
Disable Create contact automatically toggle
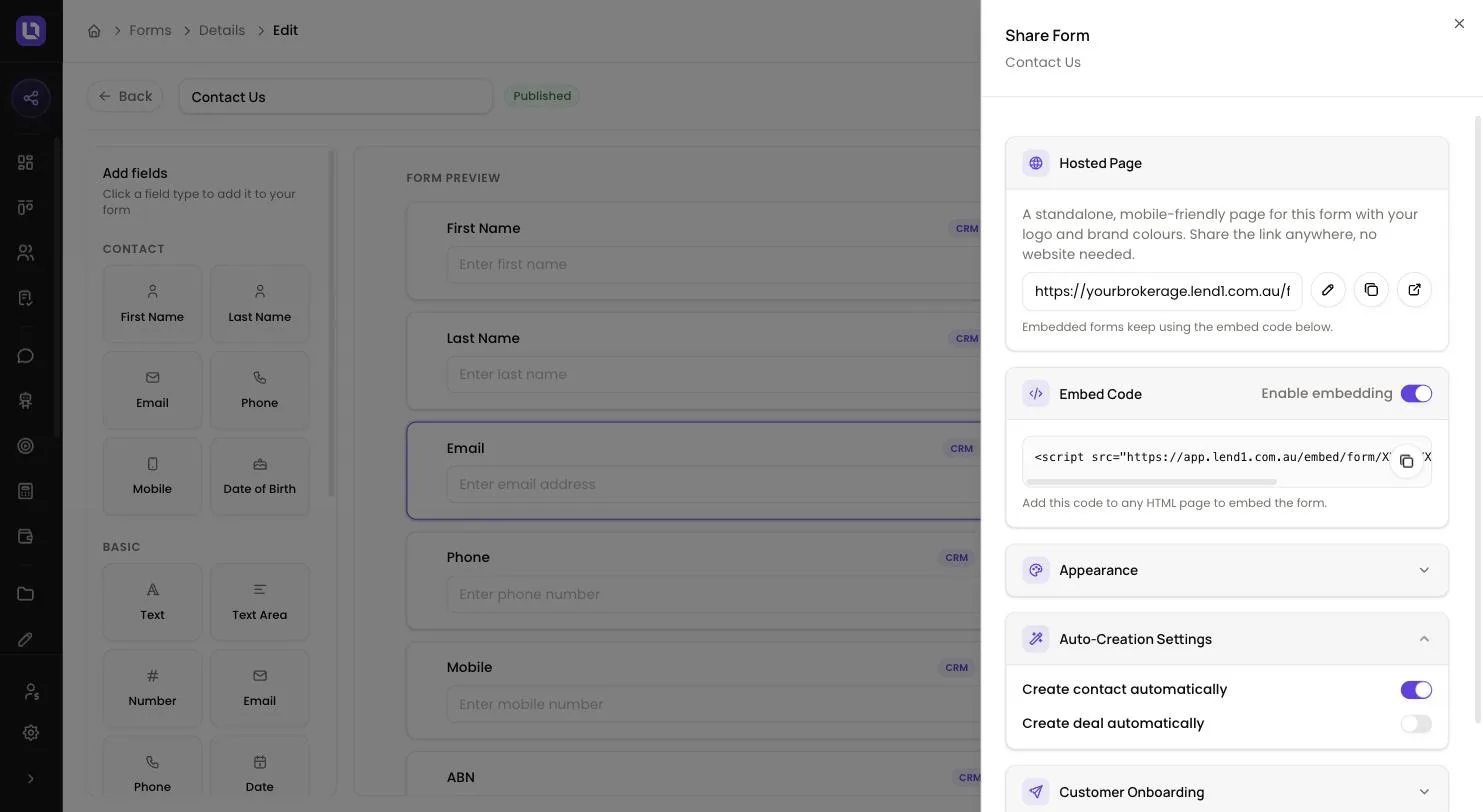[1416, 690]
